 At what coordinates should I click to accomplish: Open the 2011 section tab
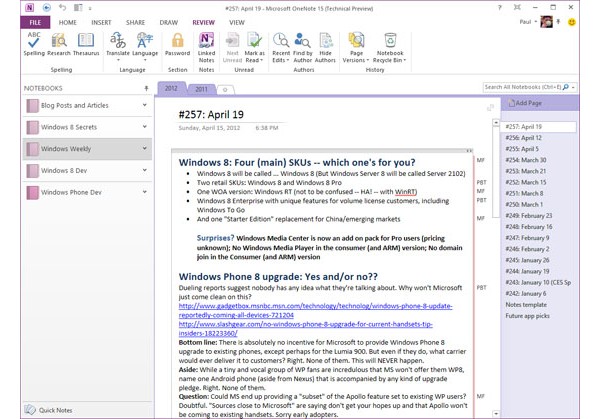coord(201,89)
